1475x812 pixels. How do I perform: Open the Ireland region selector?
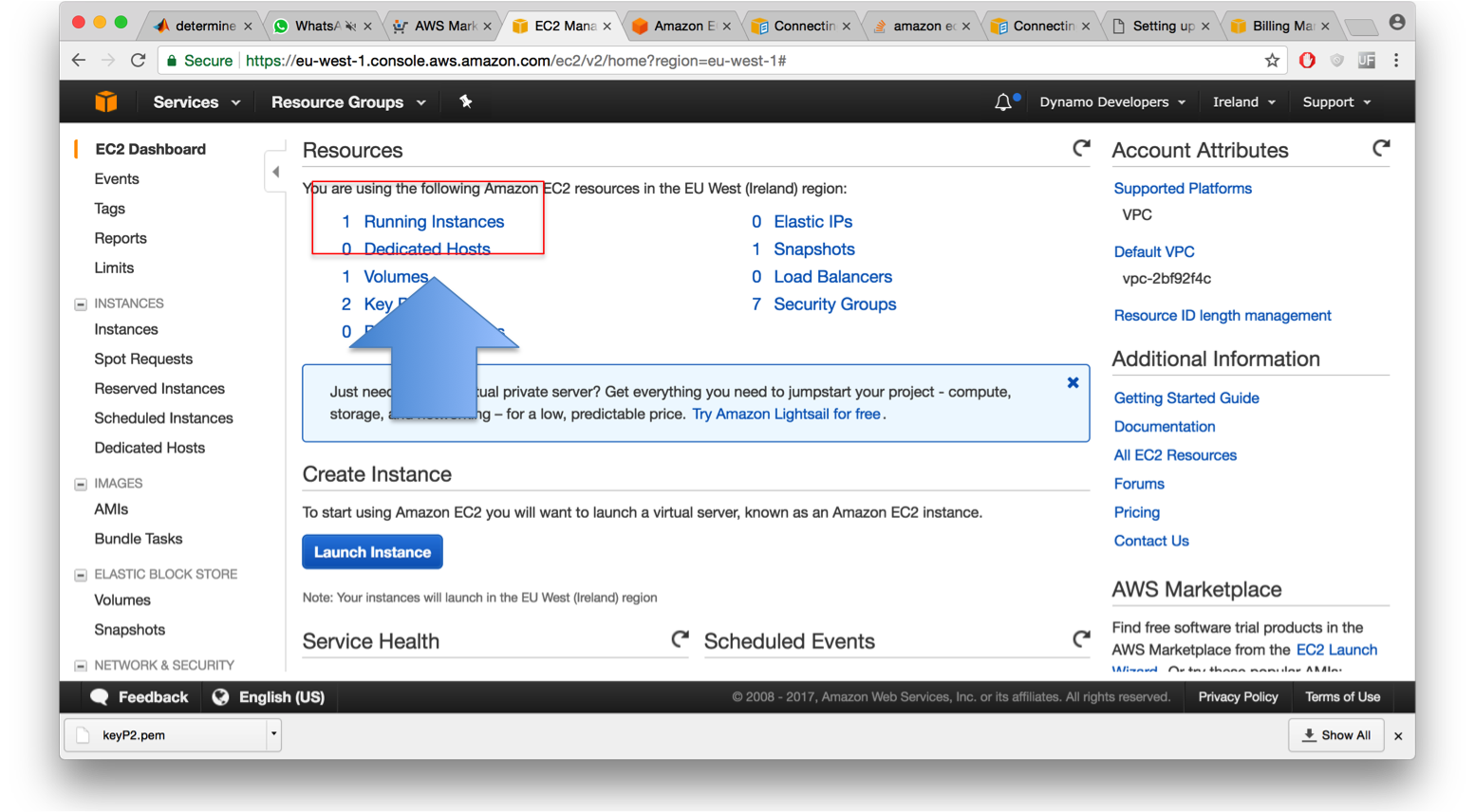(1243, 101)
